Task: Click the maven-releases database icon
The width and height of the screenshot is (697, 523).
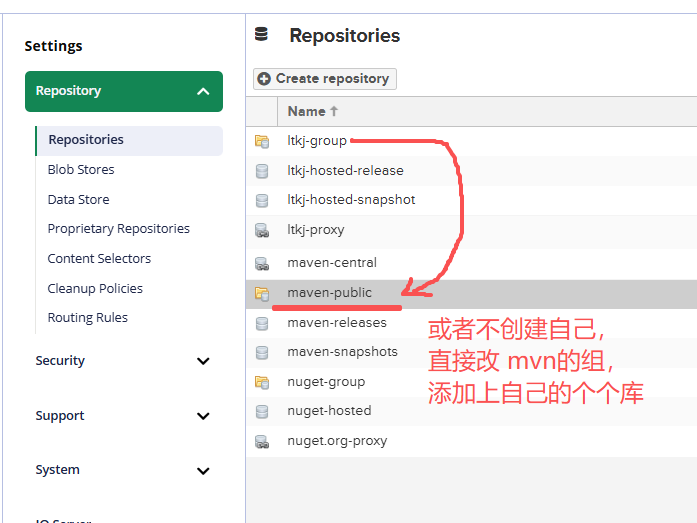Action: (262, 323)
